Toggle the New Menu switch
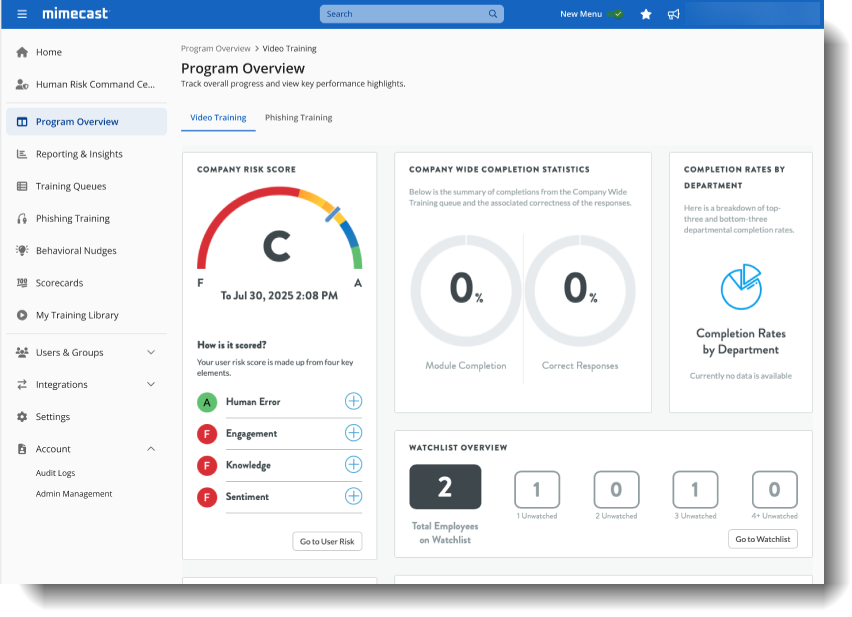852x617 pixels. pos(615,14)
